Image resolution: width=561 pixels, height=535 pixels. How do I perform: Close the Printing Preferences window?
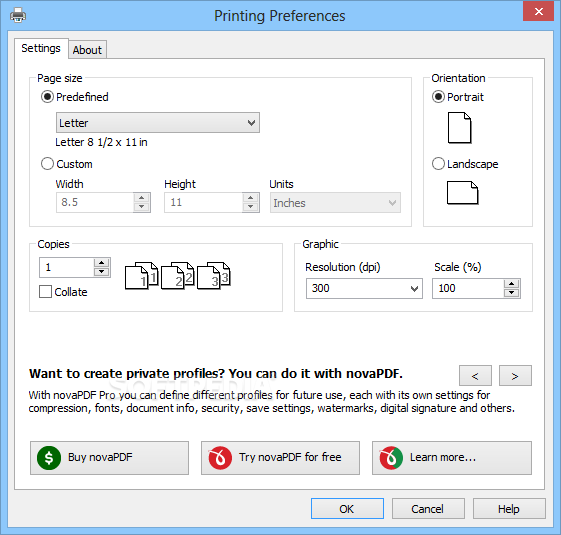click(x=538, y=11)
